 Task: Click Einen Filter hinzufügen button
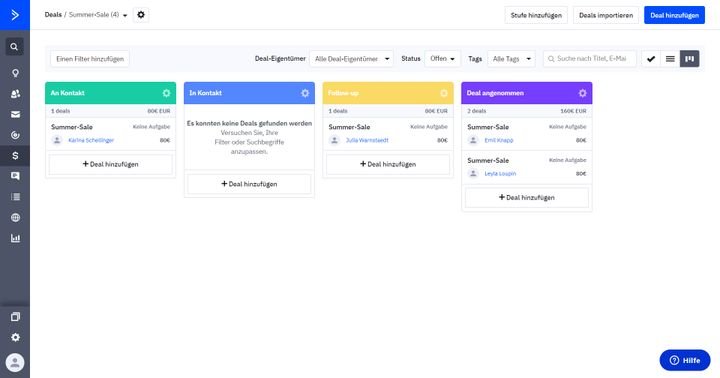coord(90,59)
